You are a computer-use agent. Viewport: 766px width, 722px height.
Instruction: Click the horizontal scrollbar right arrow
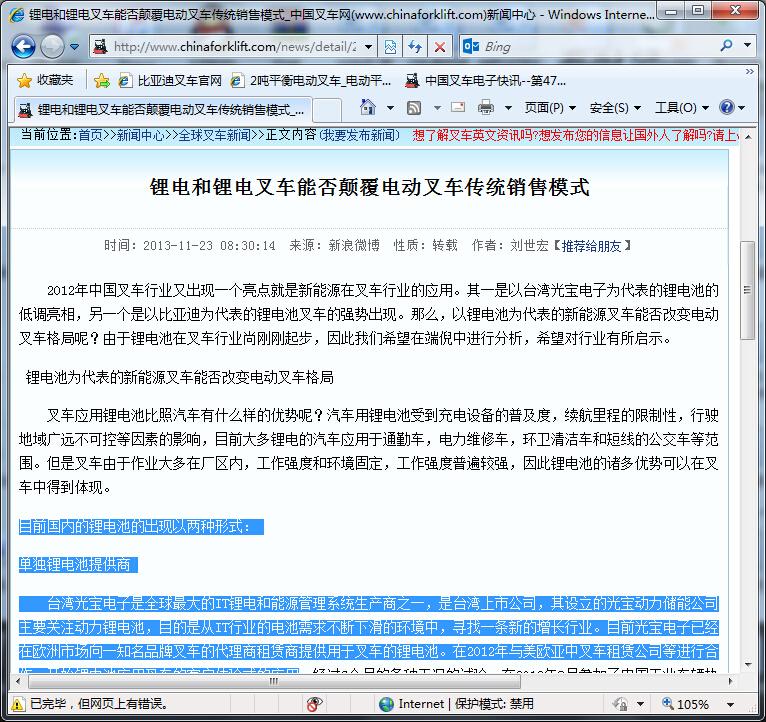pyautogui.click(x=731, y=681)
